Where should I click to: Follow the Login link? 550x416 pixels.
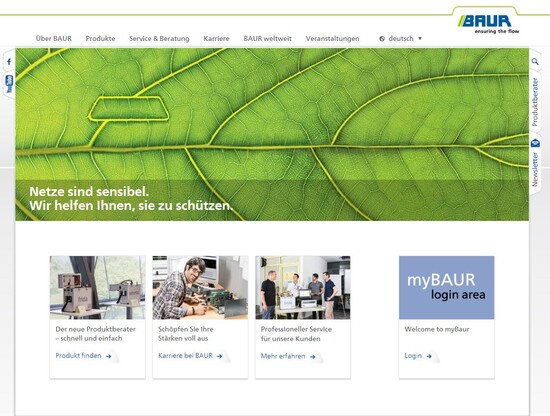[x=413, y=356]
